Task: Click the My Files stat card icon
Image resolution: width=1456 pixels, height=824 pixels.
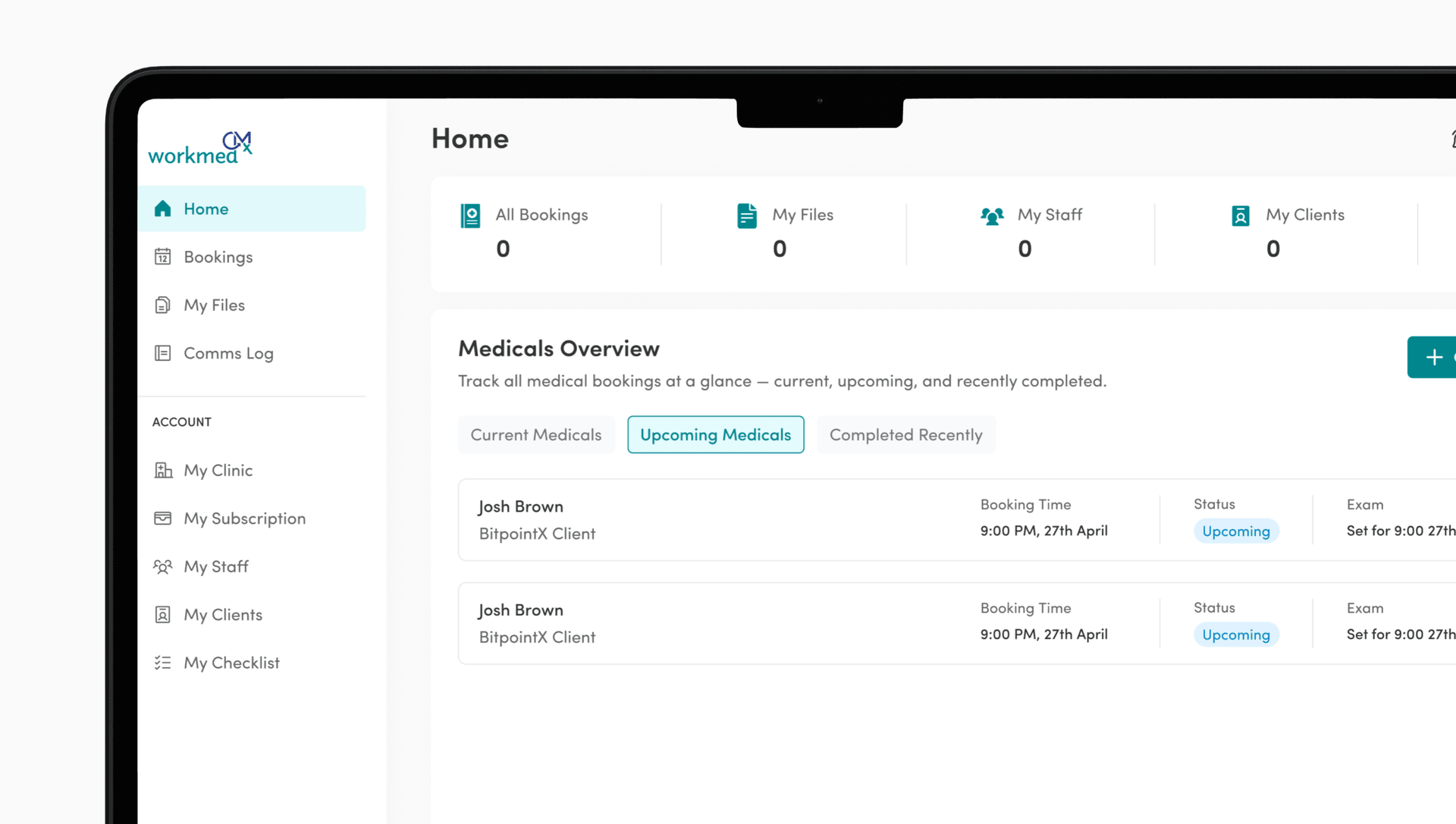Action: [x=747, y=216]
